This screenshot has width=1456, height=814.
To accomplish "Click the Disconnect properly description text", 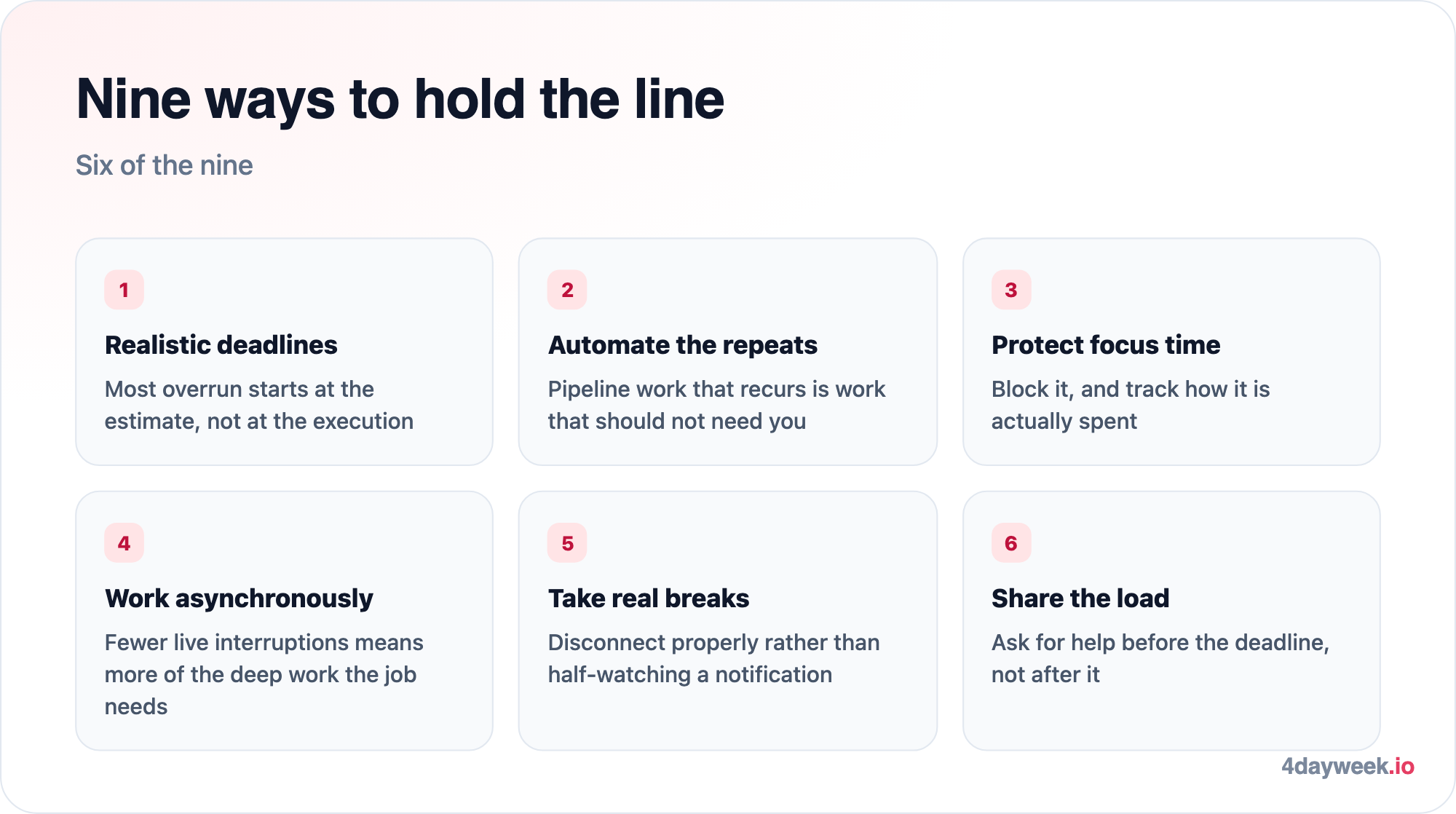I will point(714,658).
